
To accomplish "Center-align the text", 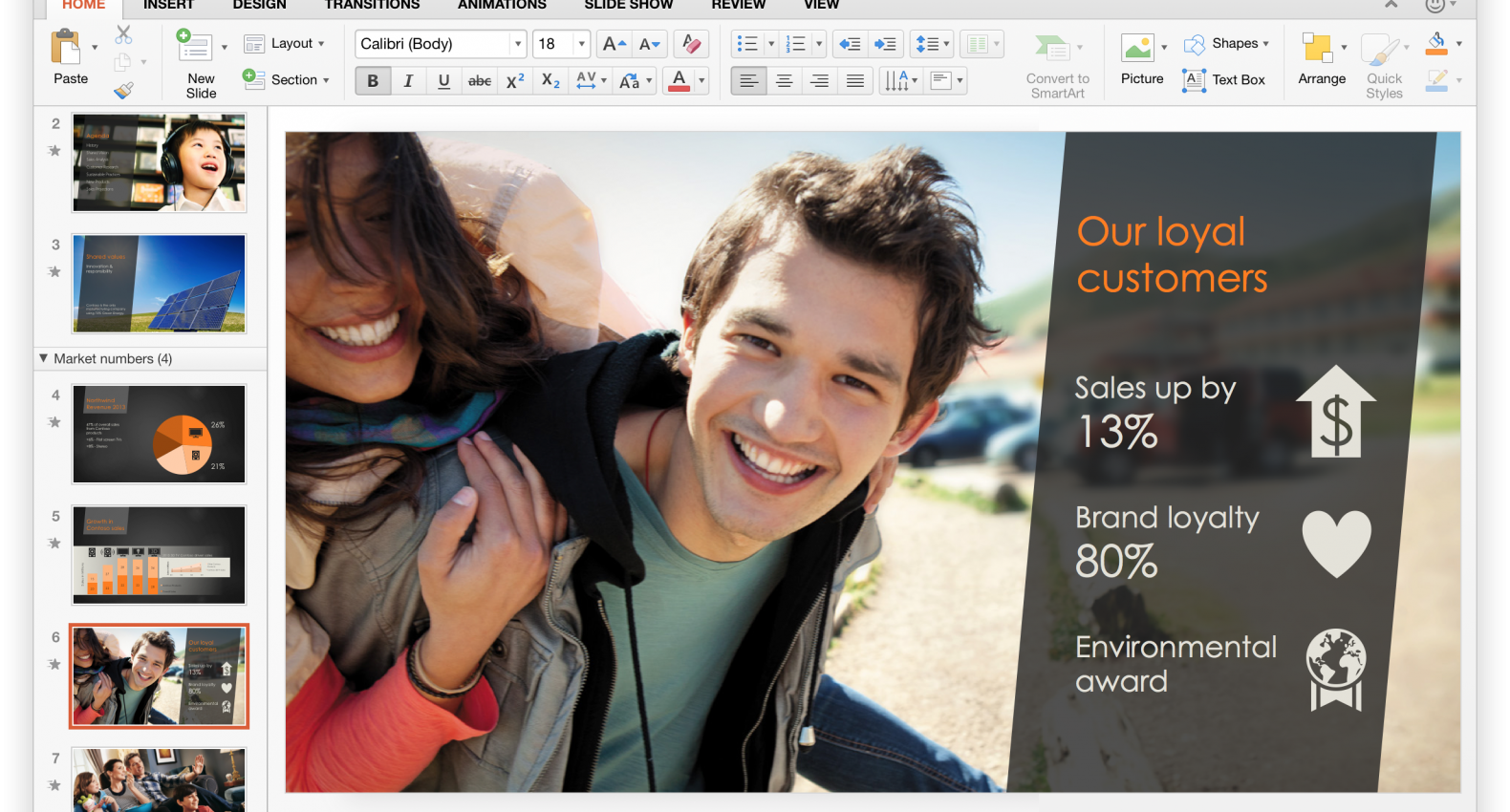I will [784, 81].
